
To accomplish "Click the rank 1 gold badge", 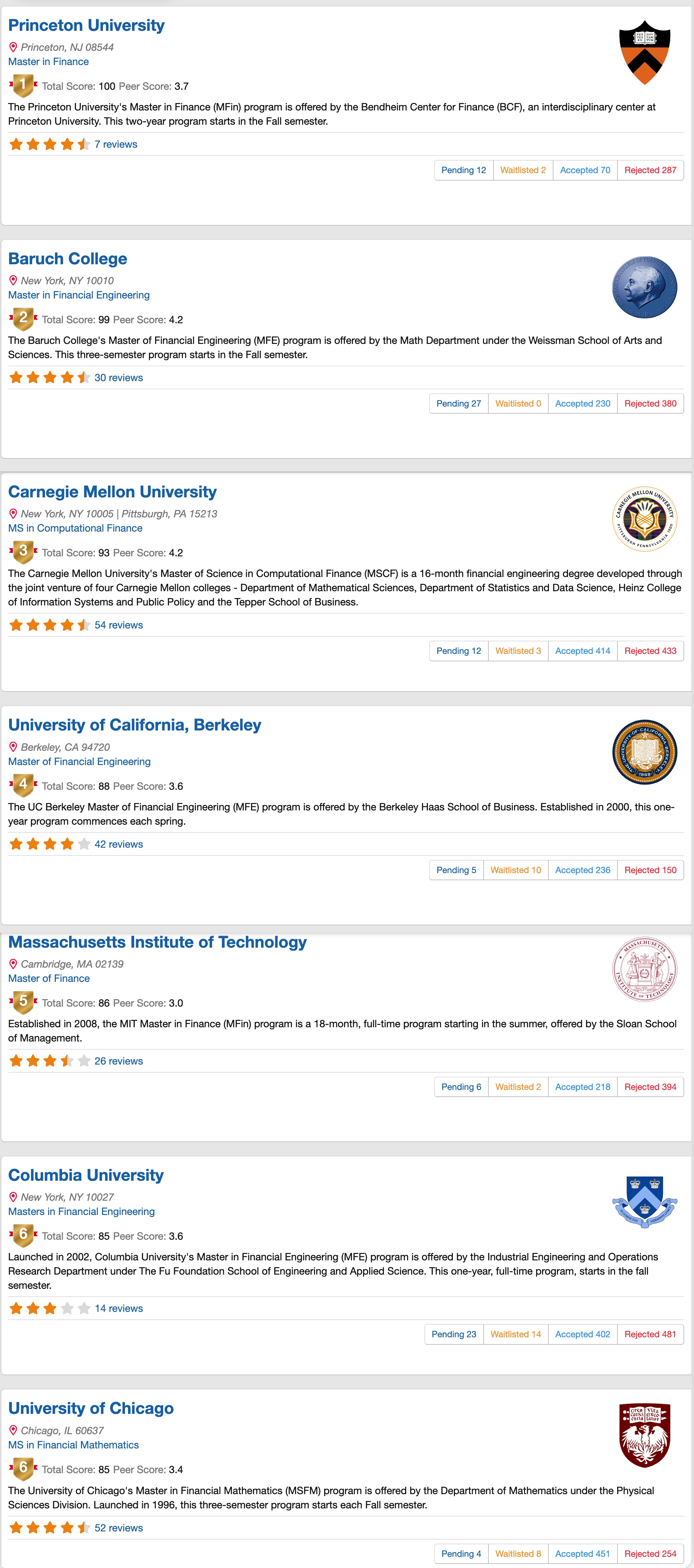I will (23, 85).
